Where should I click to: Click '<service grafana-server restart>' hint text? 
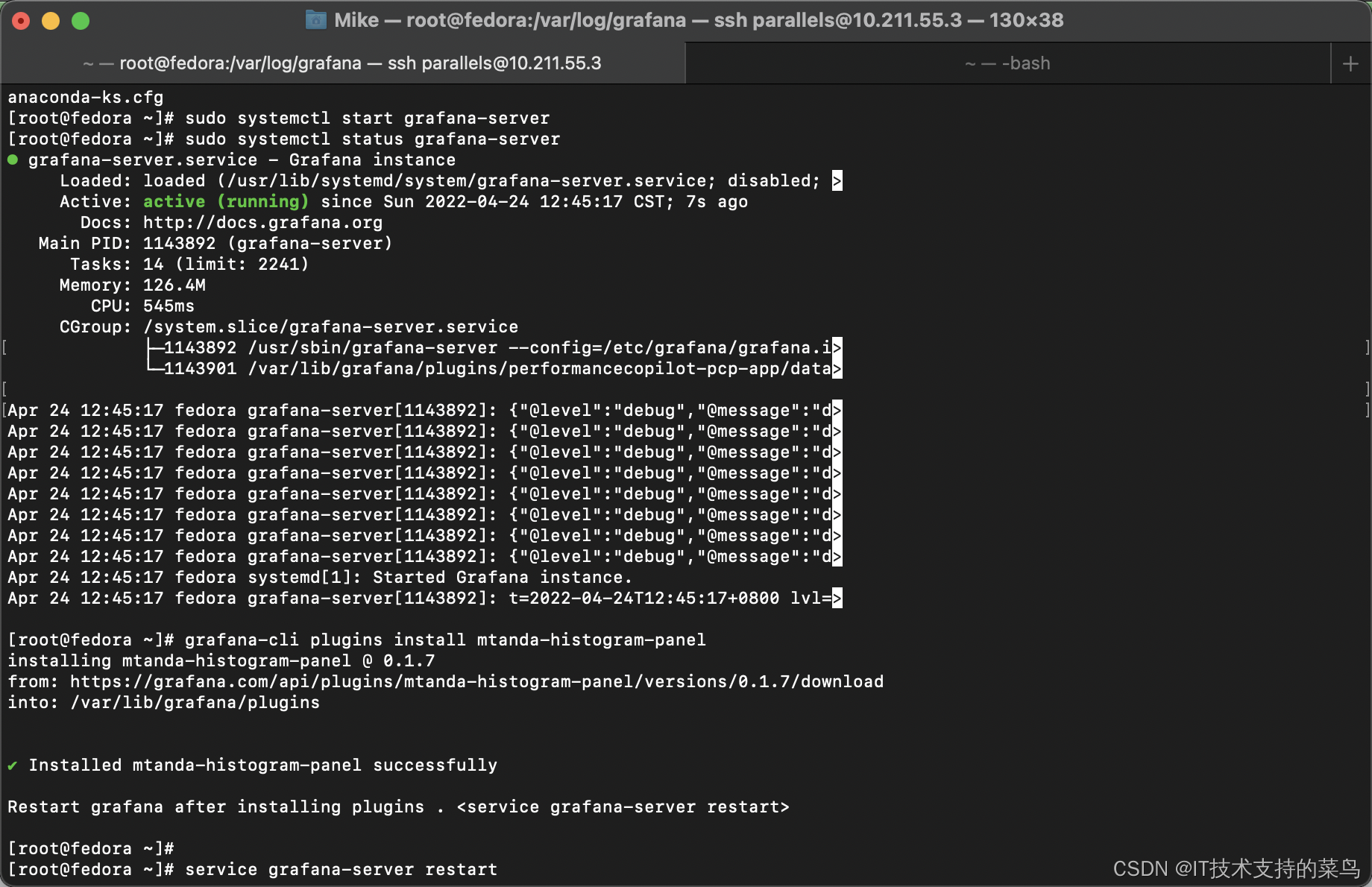click(x=623, y=806)
